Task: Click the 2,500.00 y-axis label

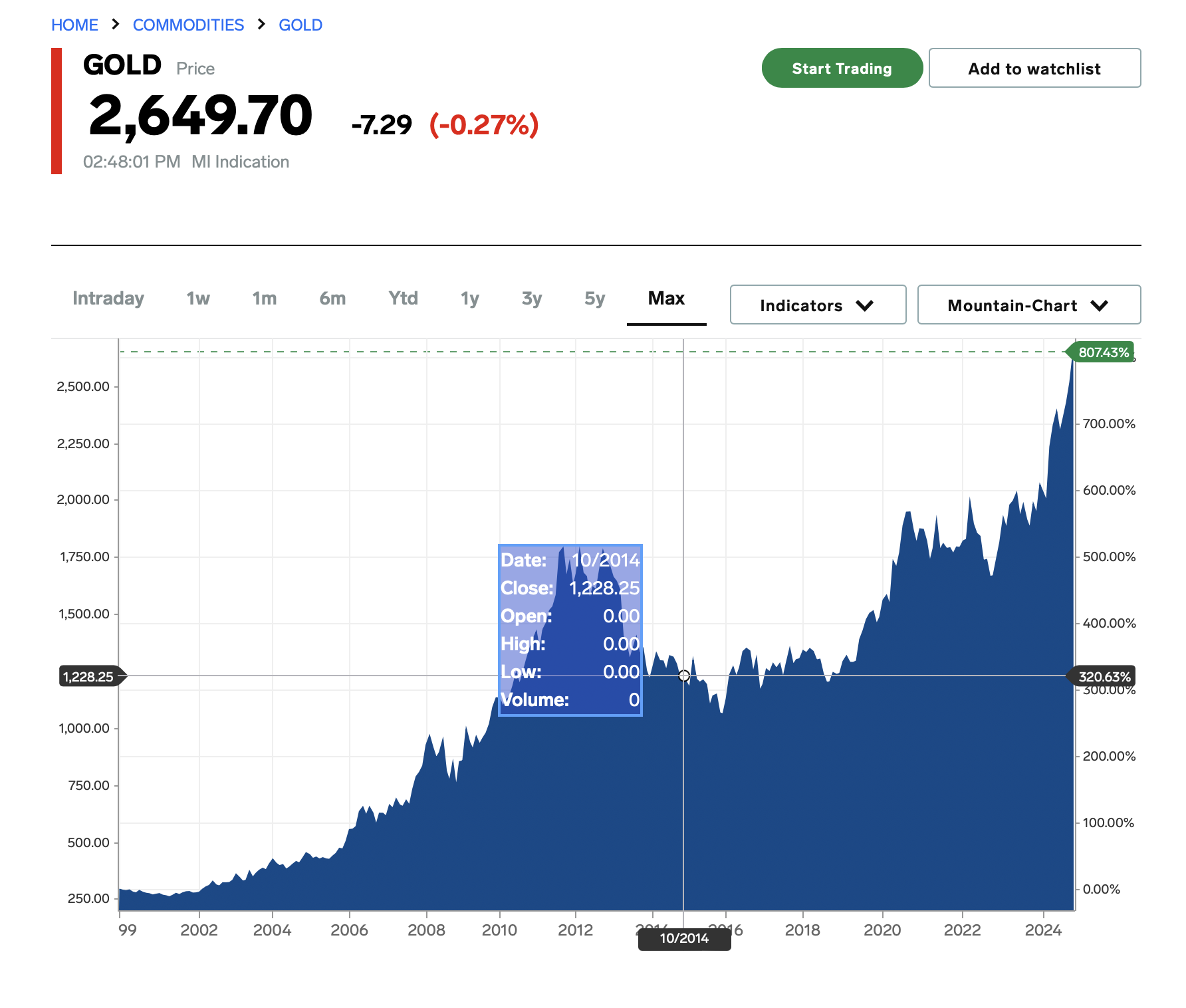Action: tap(83, 387)
